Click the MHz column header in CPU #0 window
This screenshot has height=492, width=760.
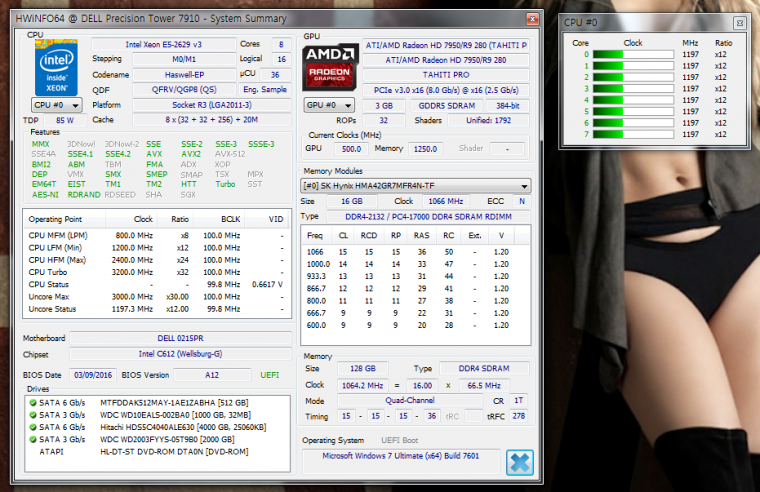click(690, 43)
